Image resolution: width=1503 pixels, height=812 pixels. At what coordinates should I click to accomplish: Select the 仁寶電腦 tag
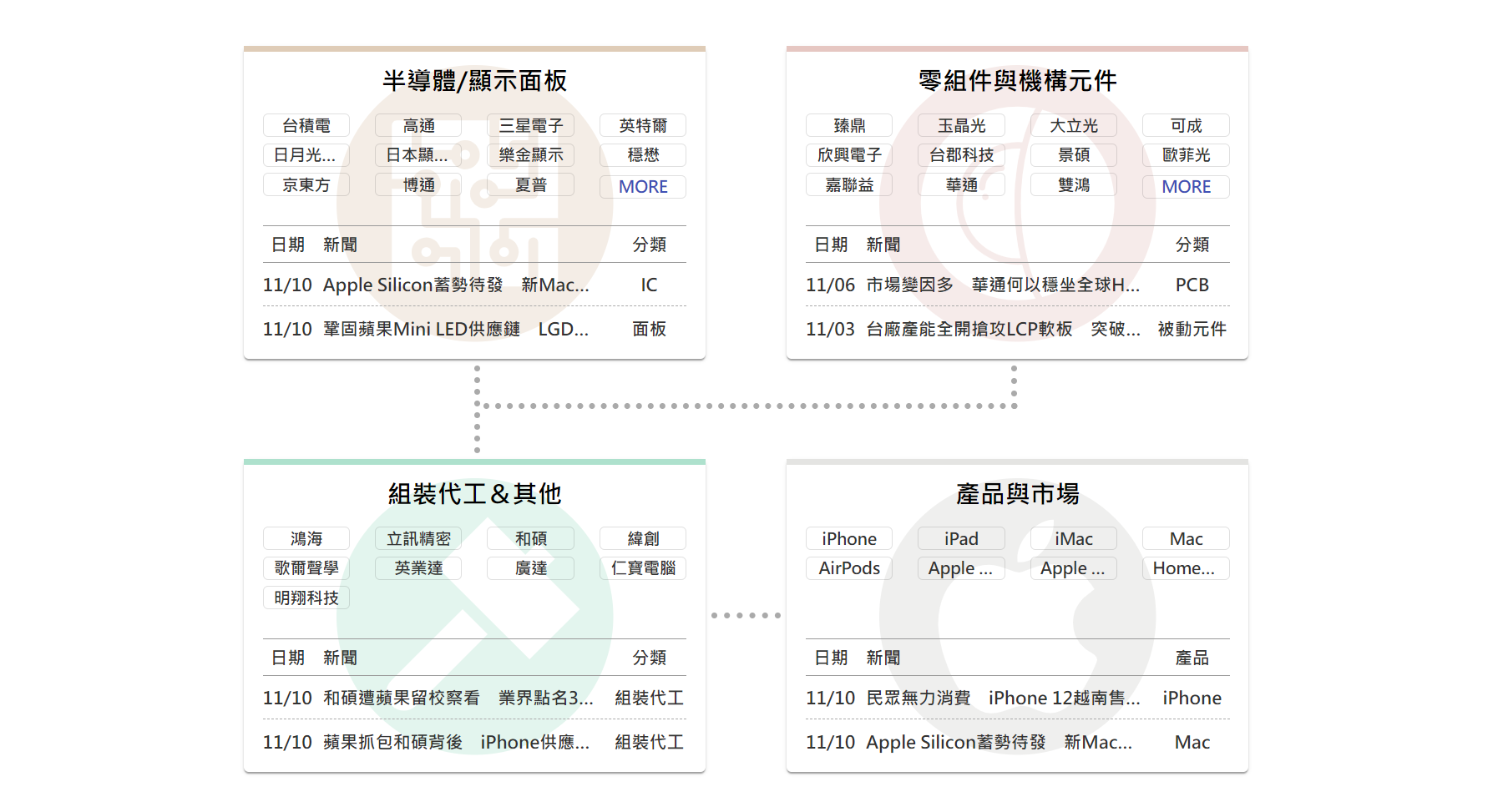(x=642, y=568)
